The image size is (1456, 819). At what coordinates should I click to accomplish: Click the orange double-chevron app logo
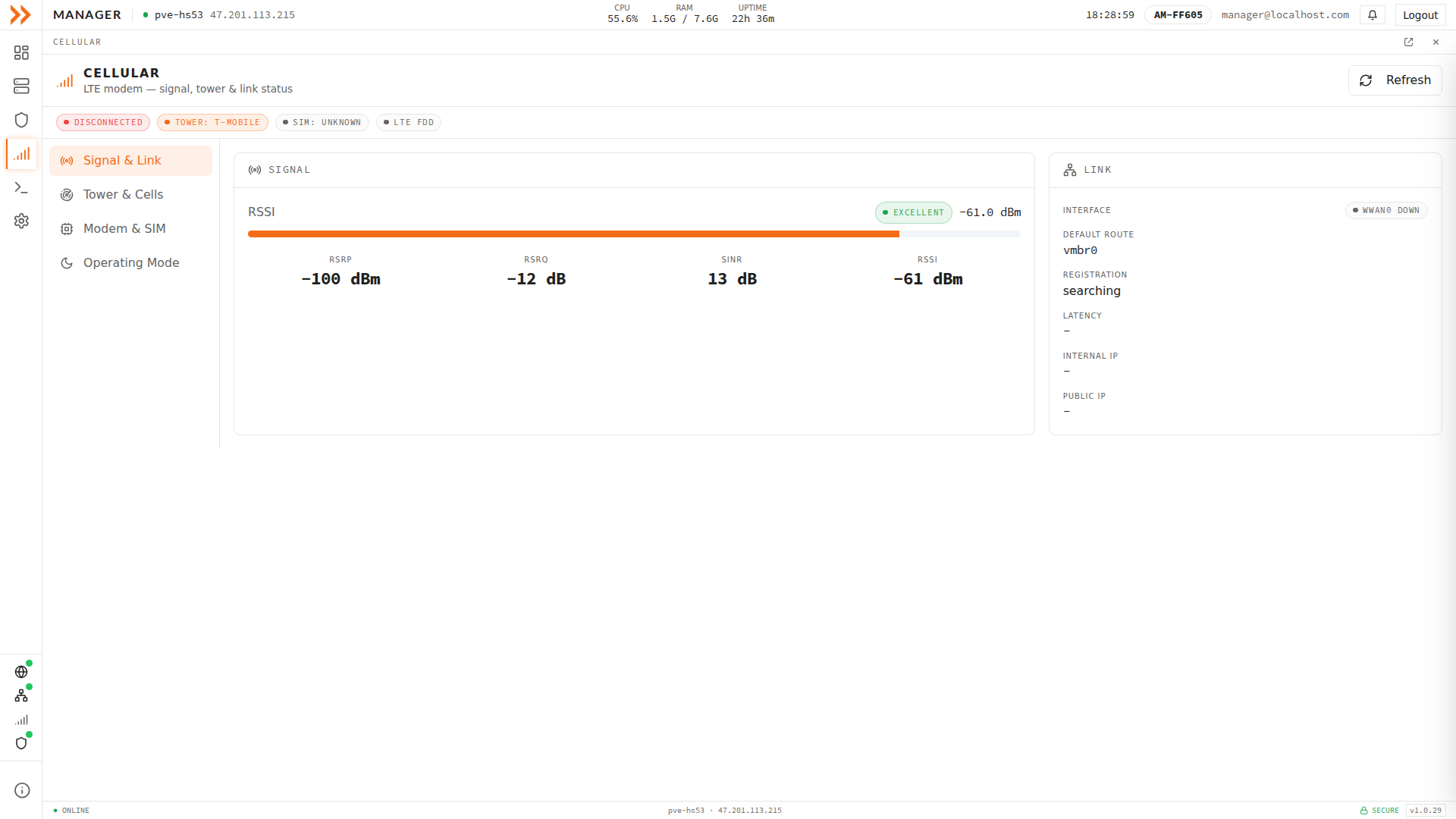point(20,14)
